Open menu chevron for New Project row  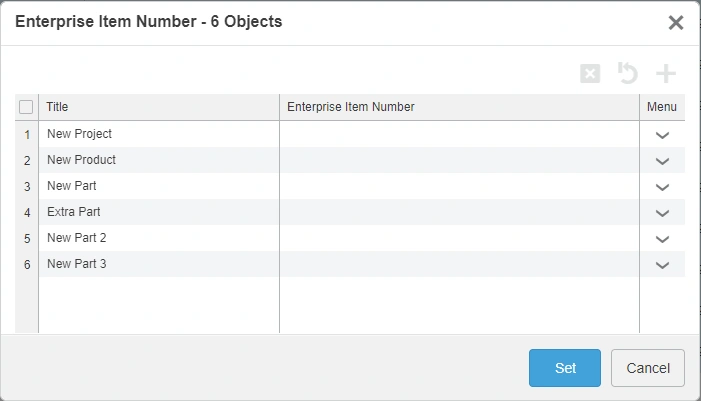662,135
